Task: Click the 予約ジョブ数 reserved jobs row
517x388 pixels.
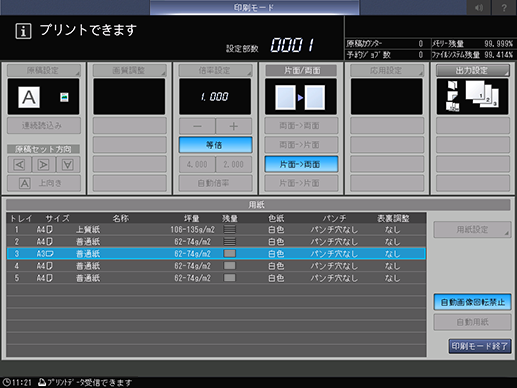Action: pyautogui.click(x=385, y=55)
